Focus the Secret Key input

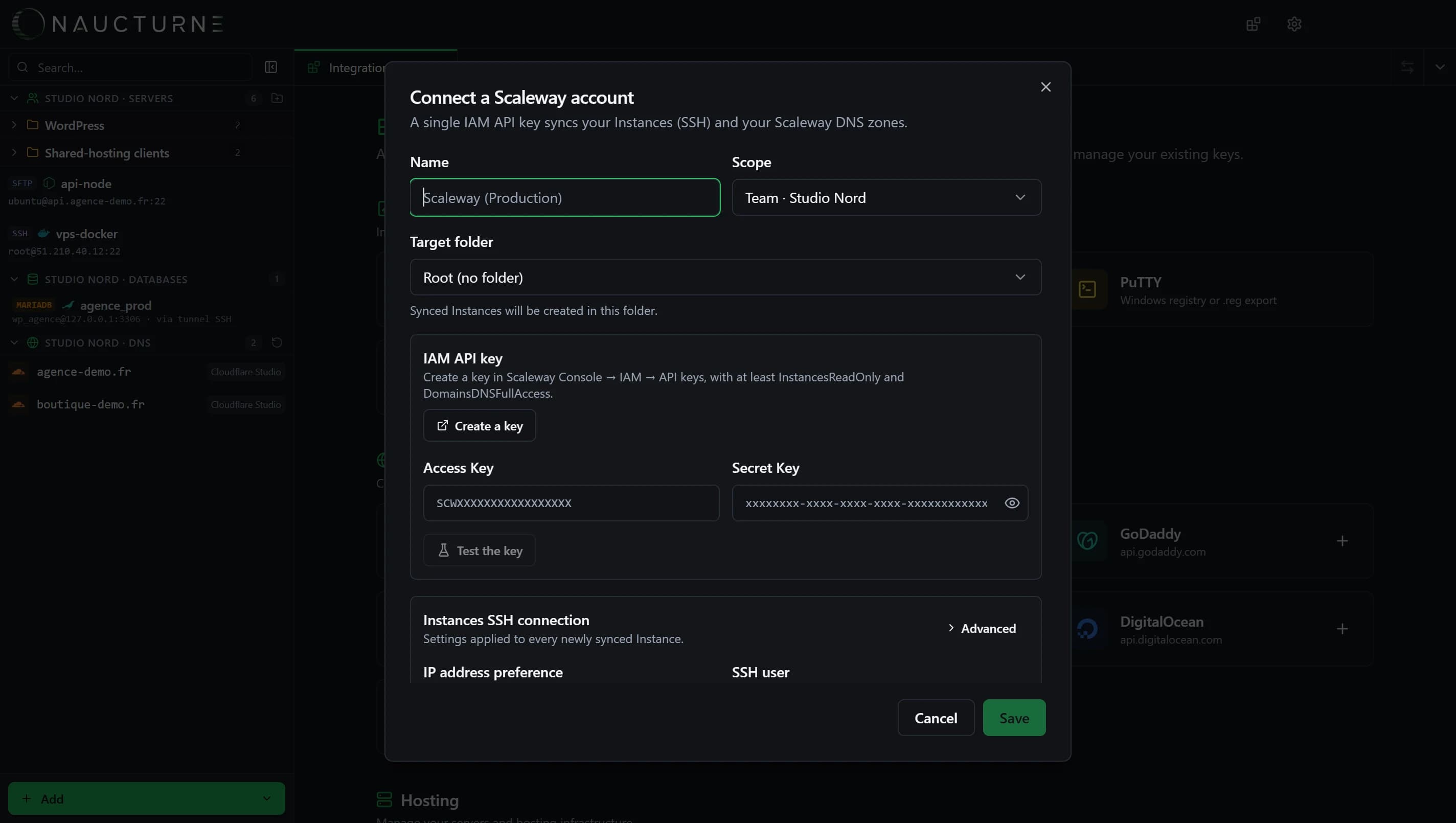tap(879, 503)
